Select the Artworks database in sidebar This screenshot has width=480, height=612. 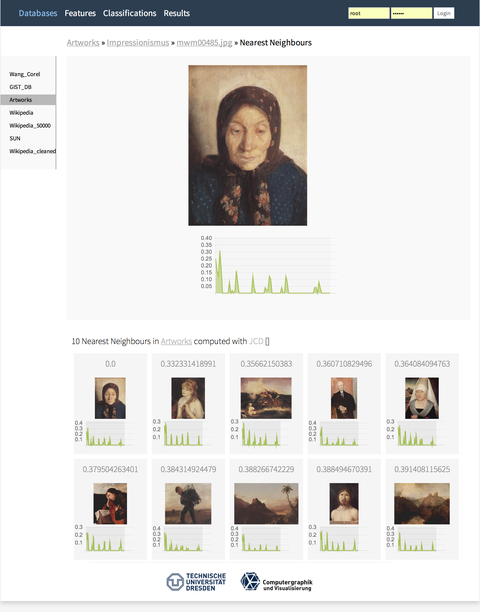coord(28,100)
